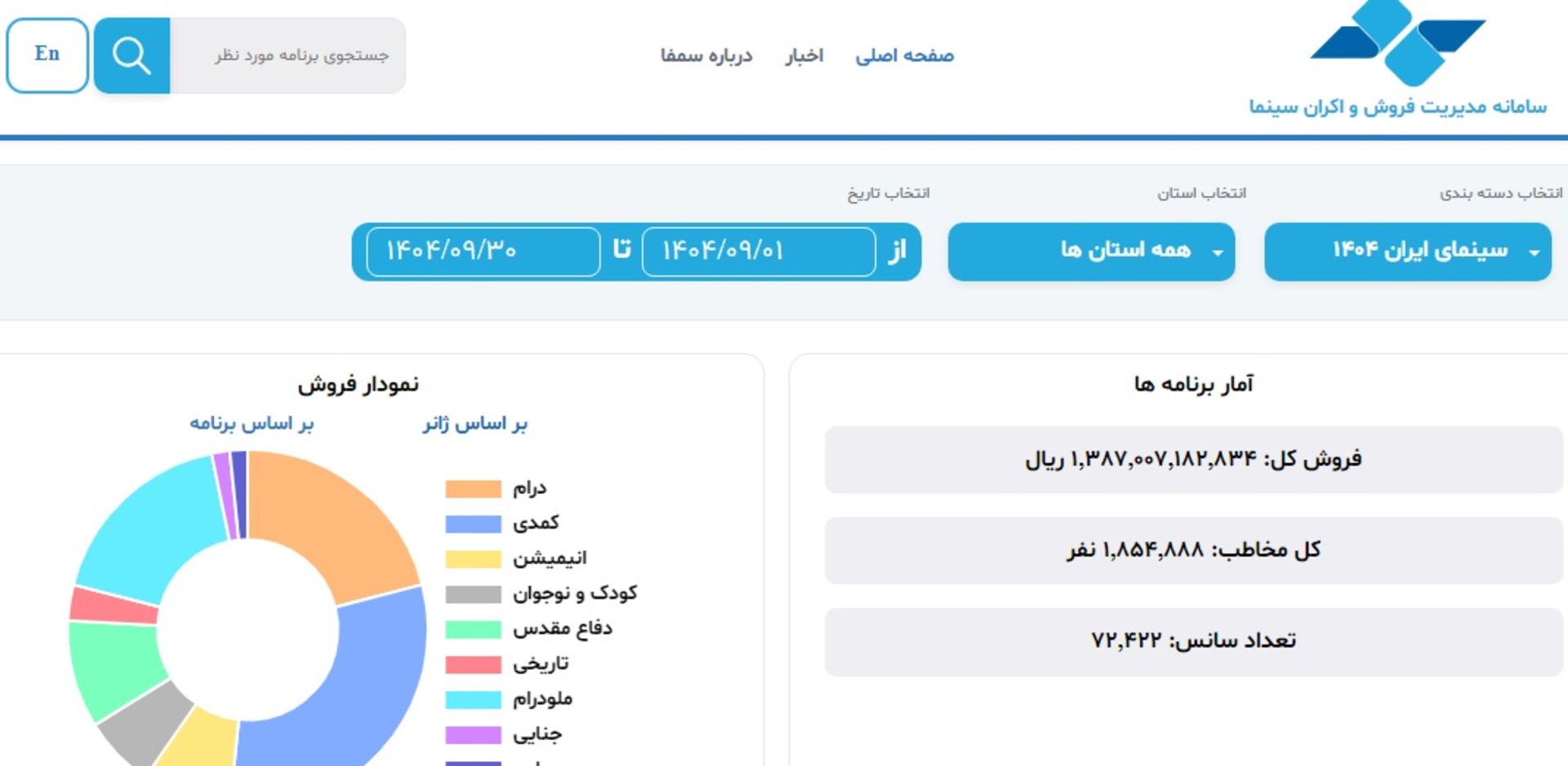
Task: Expand the "همه استان ها" province dropdown
Action: (x=1090, y=252)
